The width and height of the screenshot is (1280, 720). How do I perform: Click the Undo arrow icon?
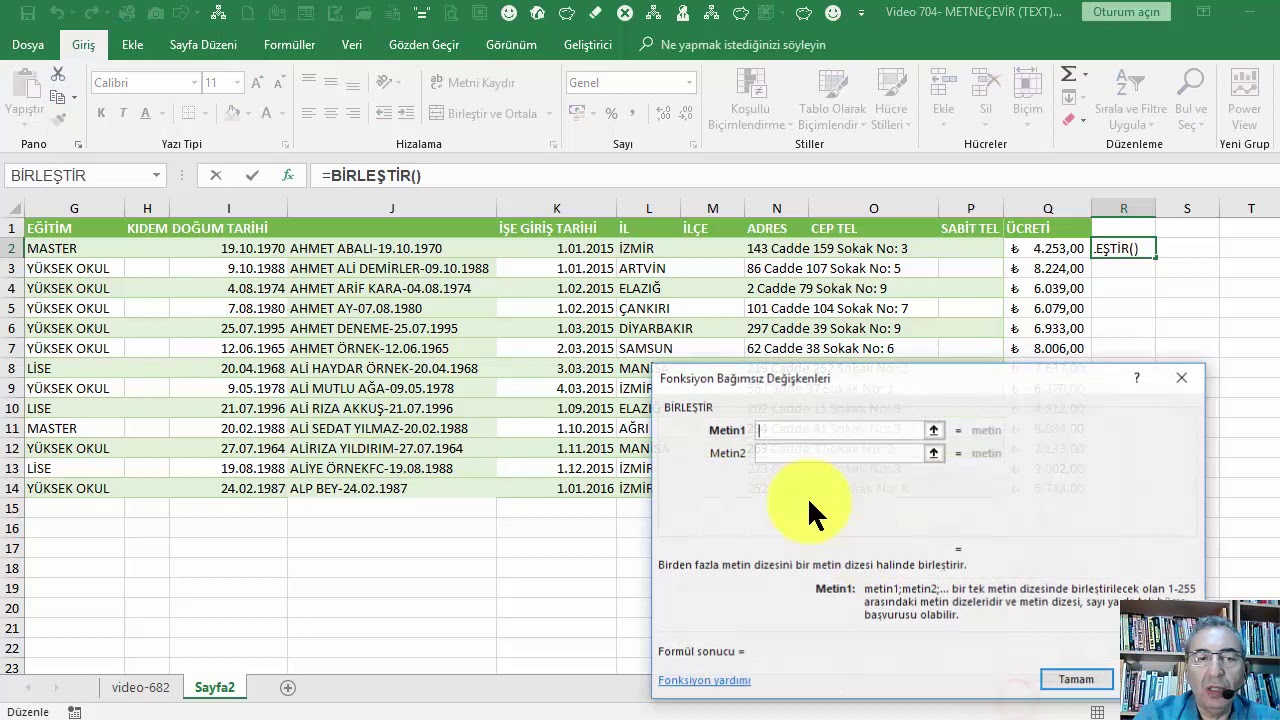58,13
